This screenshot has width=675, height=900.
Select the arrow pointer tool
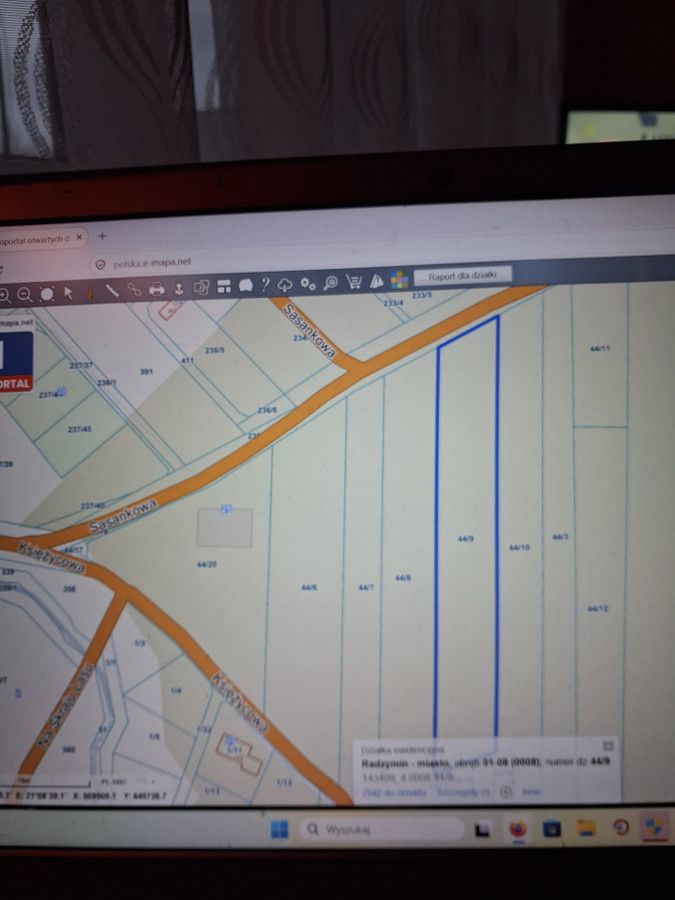pyautogui.click(x=68, y=293)
